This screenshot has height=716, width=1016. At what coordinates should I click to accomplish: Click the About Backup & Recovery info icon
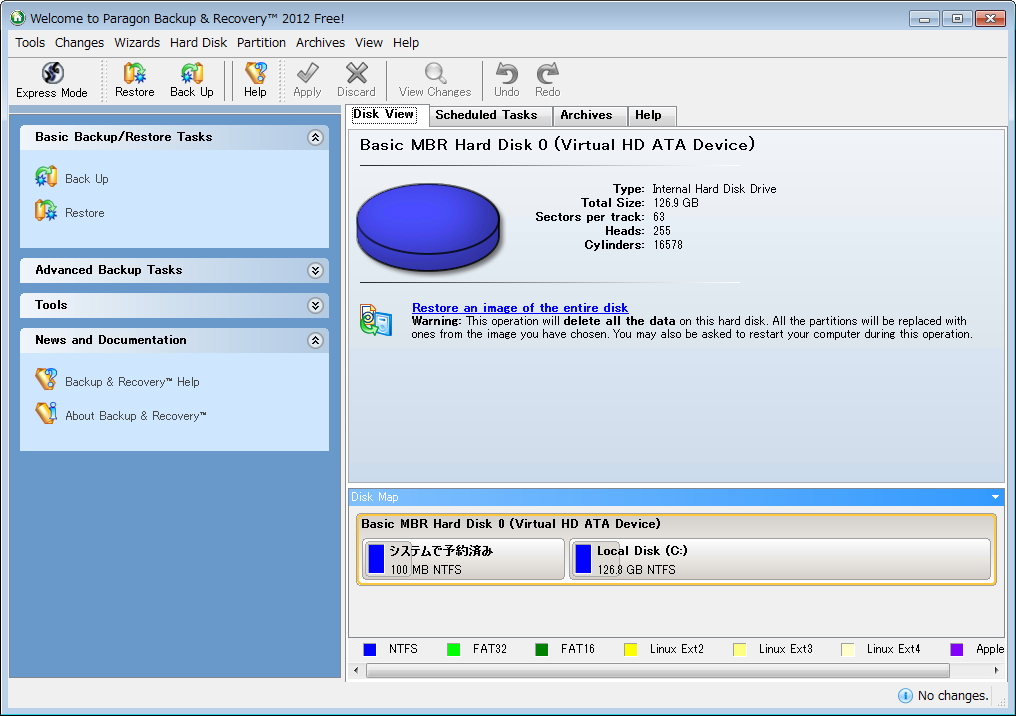[46, 413]
